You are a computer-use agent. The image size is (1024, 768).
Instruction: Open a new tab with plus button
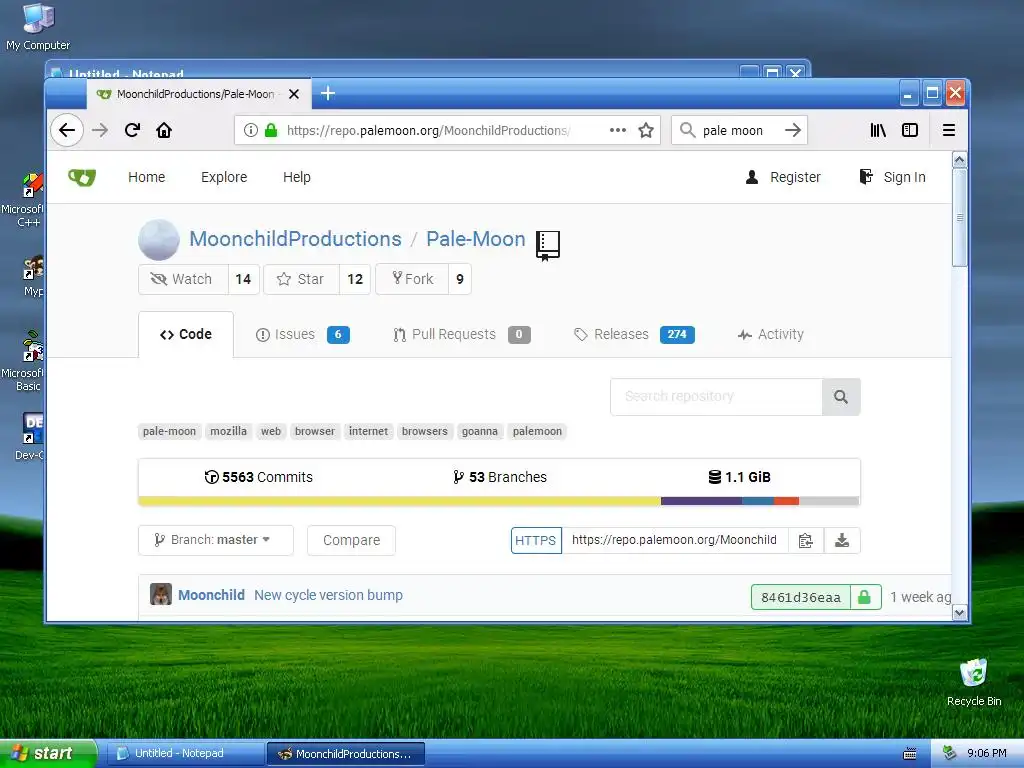328,93
